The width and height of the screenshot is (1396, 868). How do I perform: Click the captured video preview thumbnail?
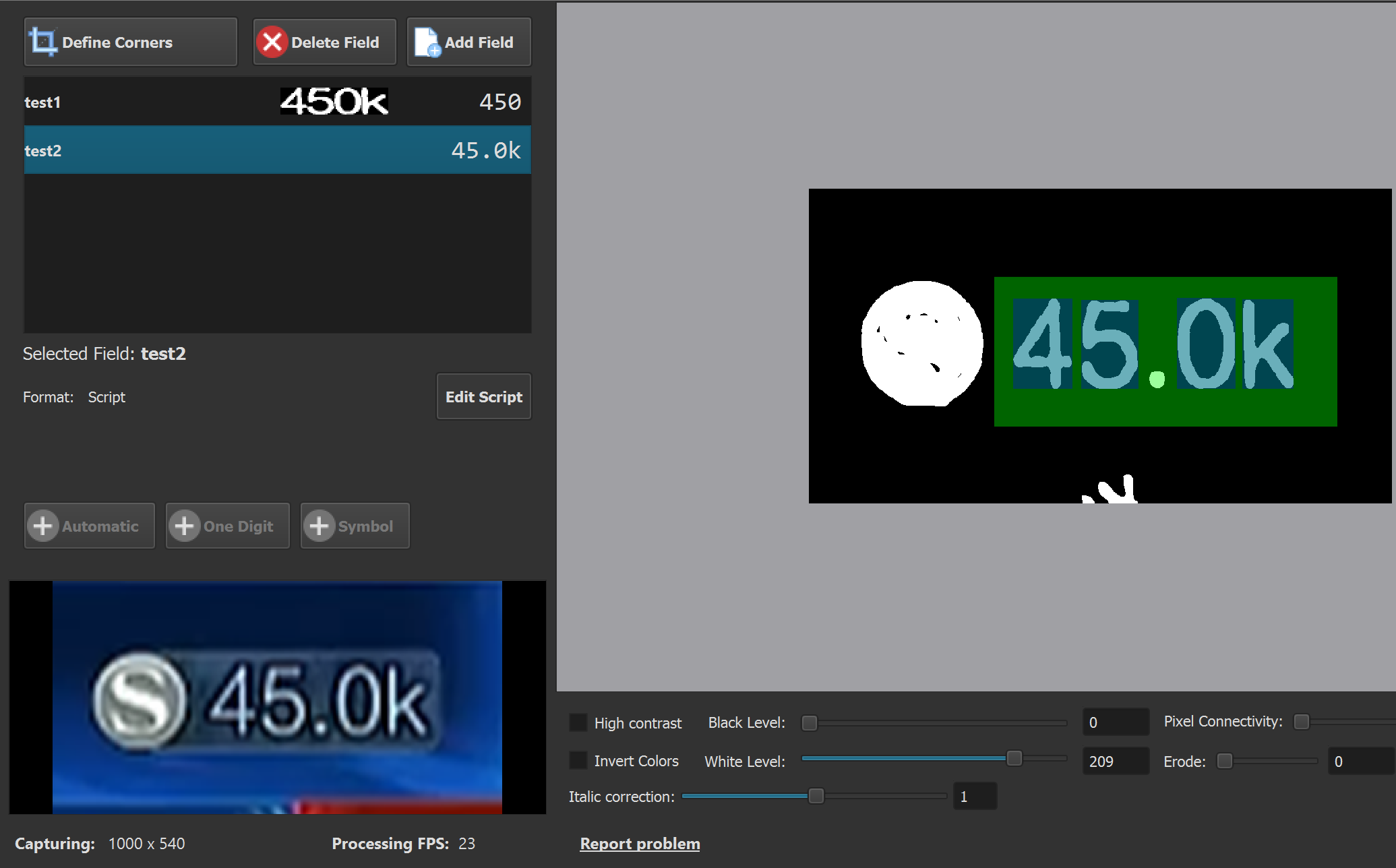tap(277, 697)
